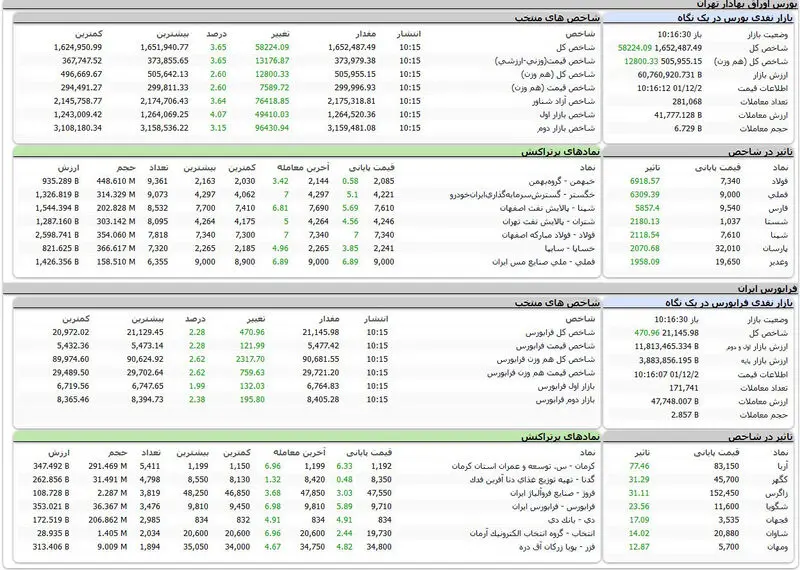Click base market value 3,883,856.195 B
Viewport: 800px width, 570px height.
(x=669, y=360)
